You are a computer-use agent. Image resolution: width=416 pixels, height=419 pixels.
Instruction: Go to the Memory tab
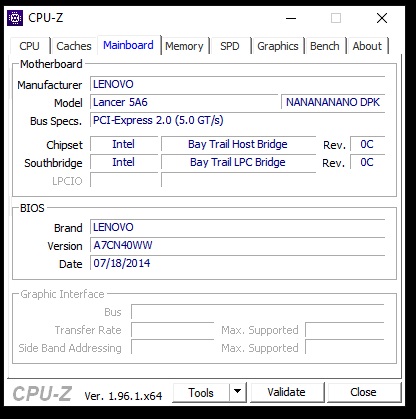click(x=184, y=46)
